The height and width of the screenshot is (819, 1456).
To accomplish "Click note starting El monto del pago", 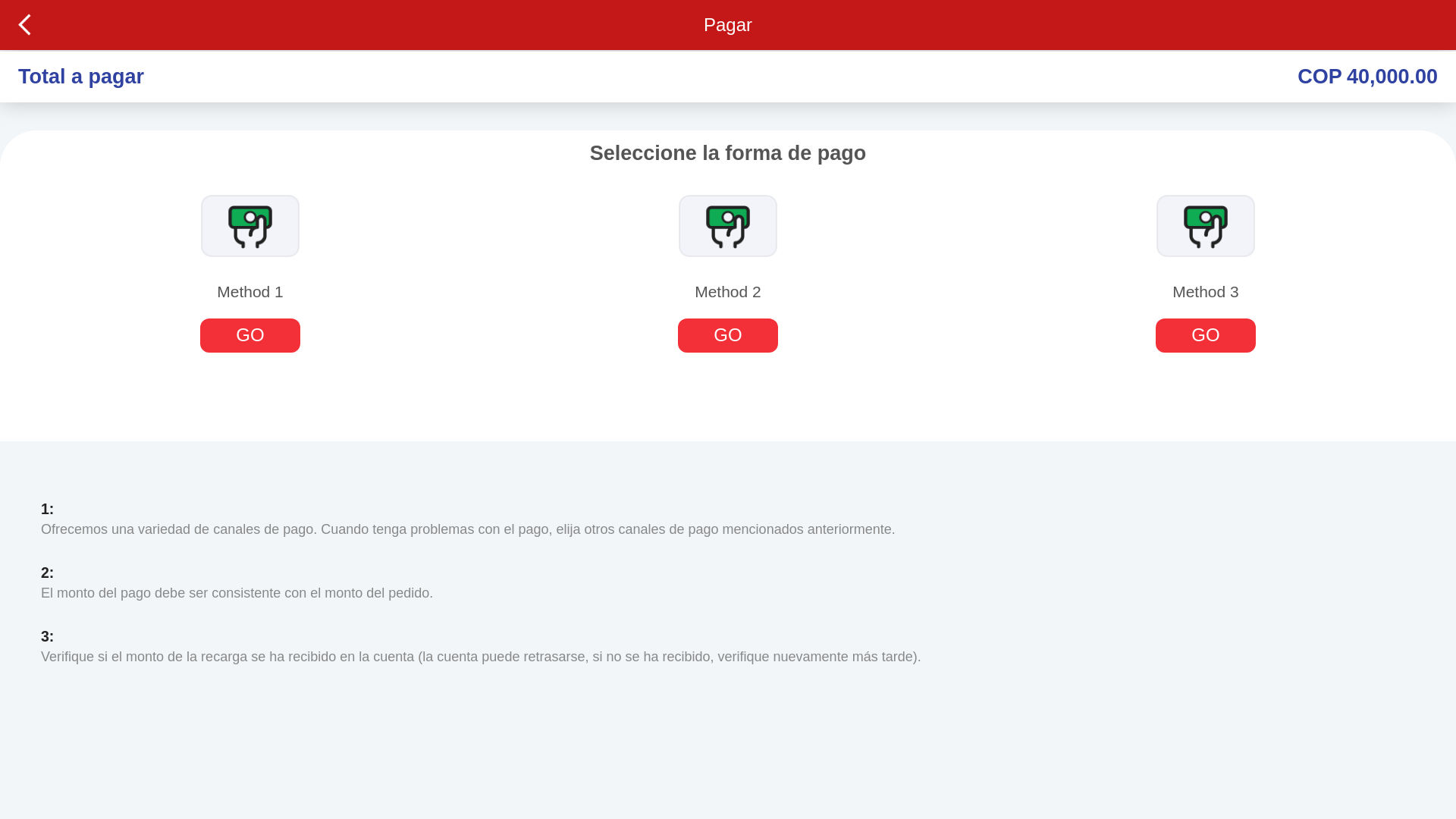I will pos(237,593).
